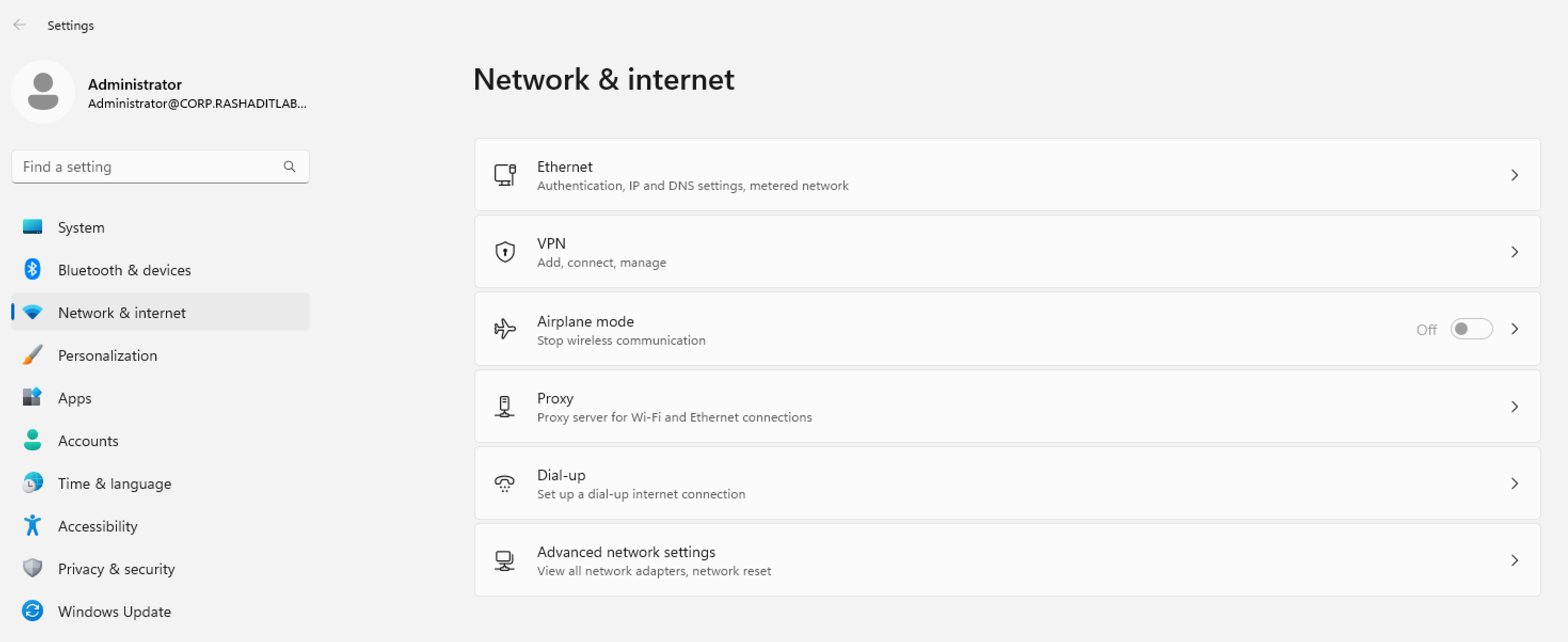The width and height of the screenshot is (1568, 642).
Task: Click the airplane icon
Action: 505,329
